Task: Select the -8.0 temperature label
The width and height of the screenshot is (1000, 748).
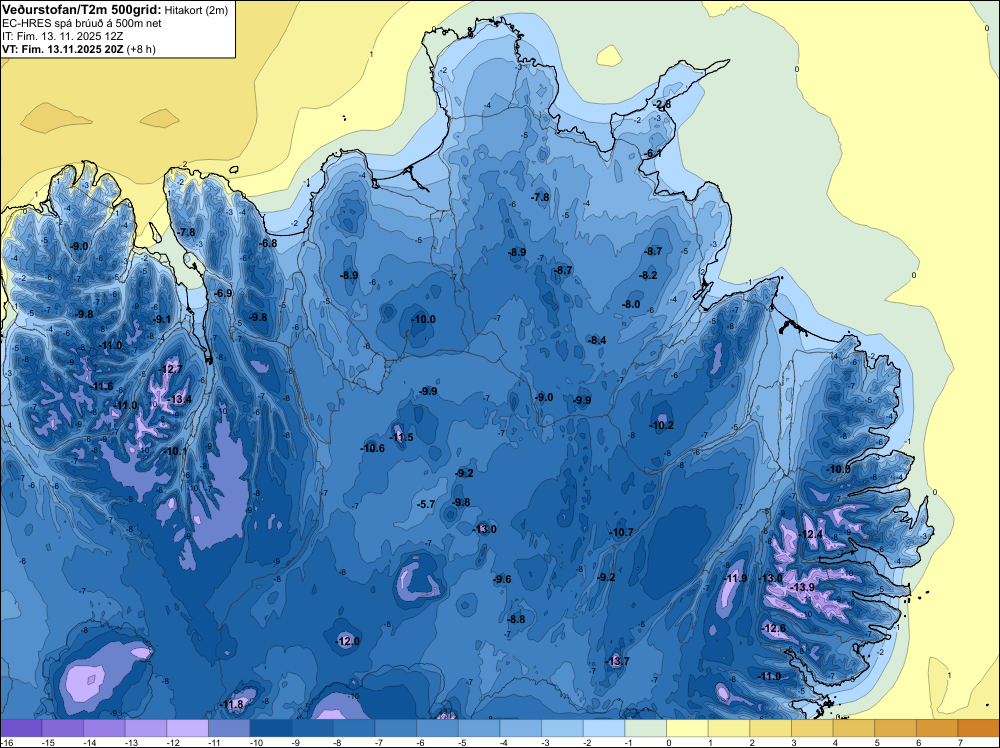Action: click(x=631, y=304)
